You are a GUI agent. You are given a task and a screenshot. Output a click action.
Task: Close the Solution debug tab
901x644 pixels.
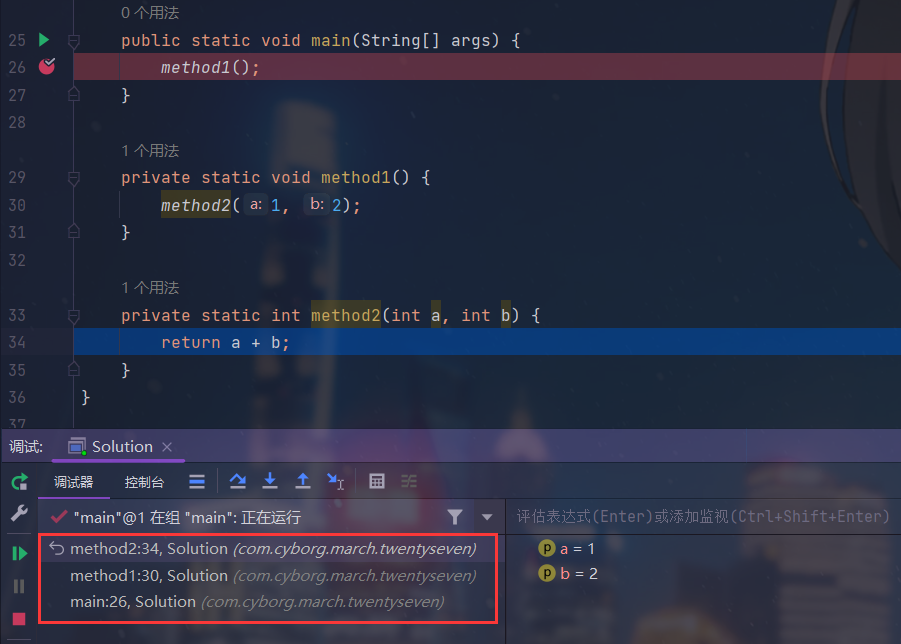pyautogui.click(x=167, y=447)
